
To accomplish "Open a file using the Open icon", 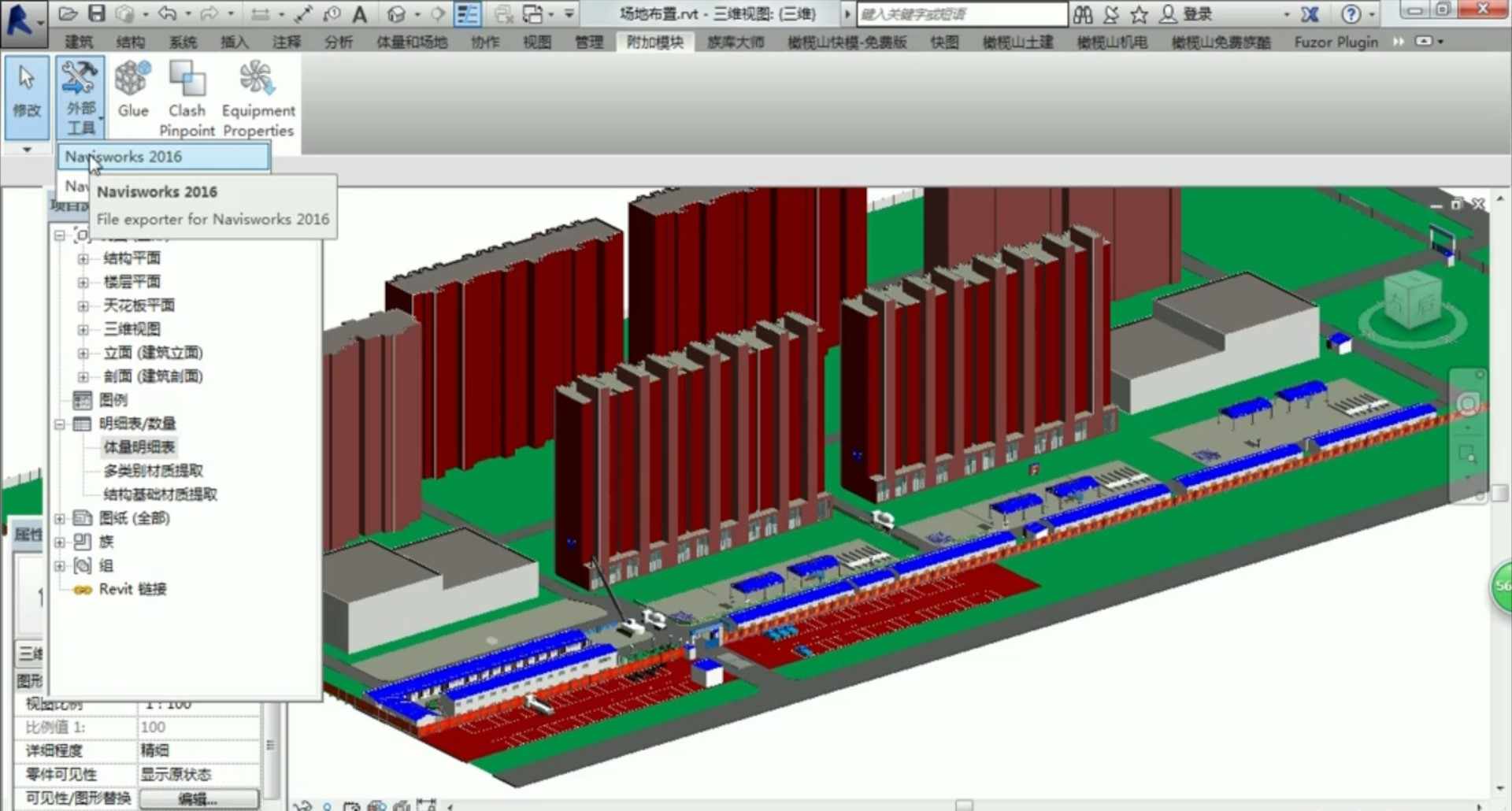I will pyautogui.click(x=68, y=13).
